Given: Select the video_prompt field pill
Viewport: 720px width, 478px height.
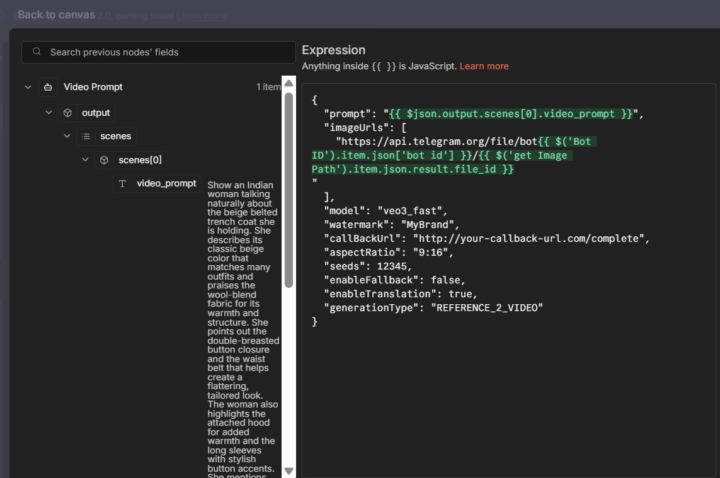Looking at the screenshot, I should (166, 184).
